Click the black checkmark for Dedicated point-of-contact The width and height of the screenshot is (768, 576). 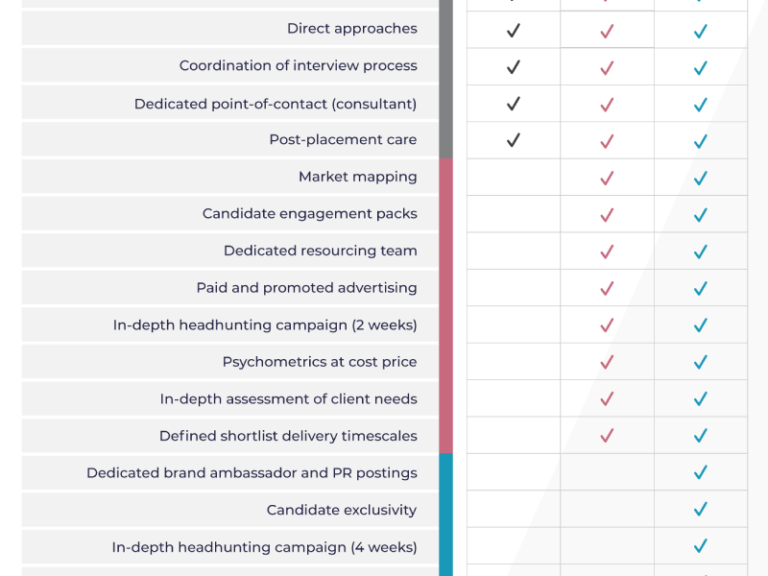pyautogui.click(x=513, y=104)
